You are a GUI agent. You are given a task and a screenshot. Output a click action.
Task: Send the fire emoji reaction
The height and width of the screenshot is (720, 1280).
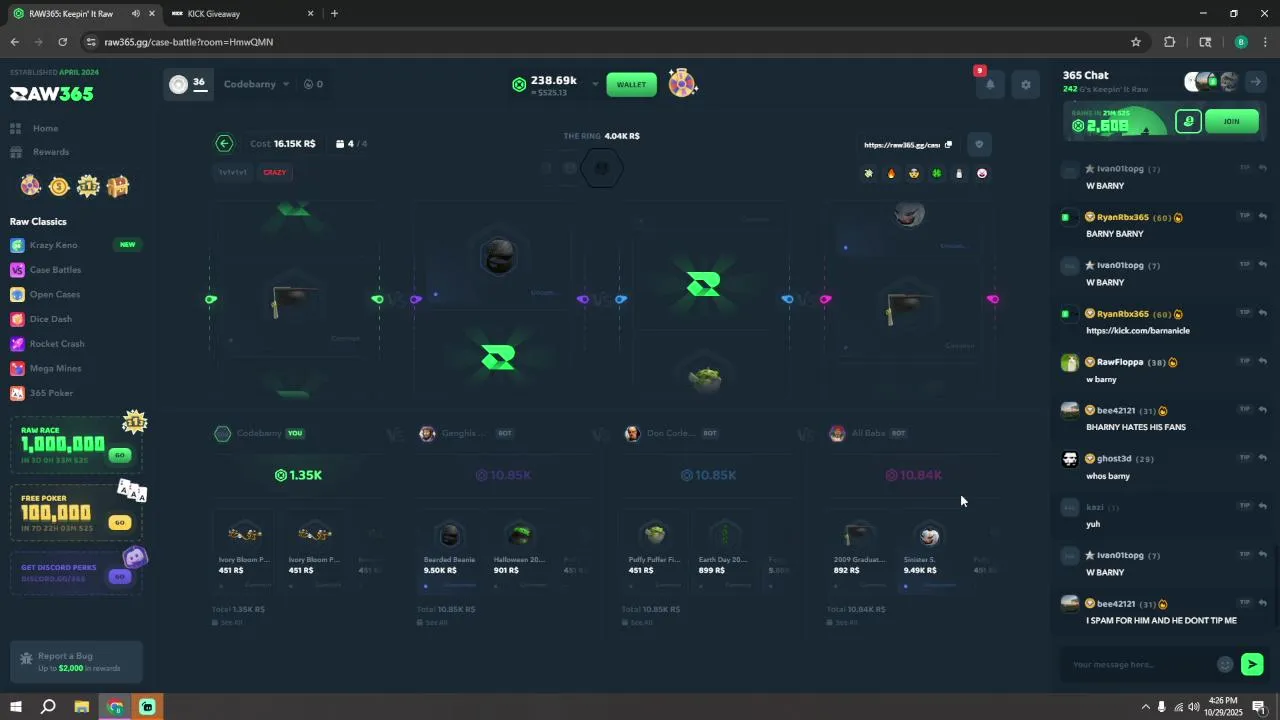point(891,174)
